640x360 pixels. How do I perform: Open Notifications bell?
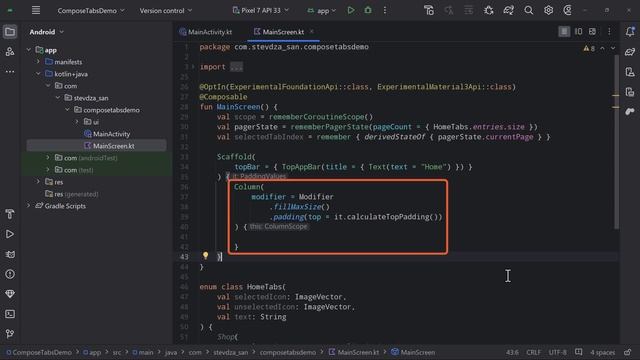tap(630, 32)
